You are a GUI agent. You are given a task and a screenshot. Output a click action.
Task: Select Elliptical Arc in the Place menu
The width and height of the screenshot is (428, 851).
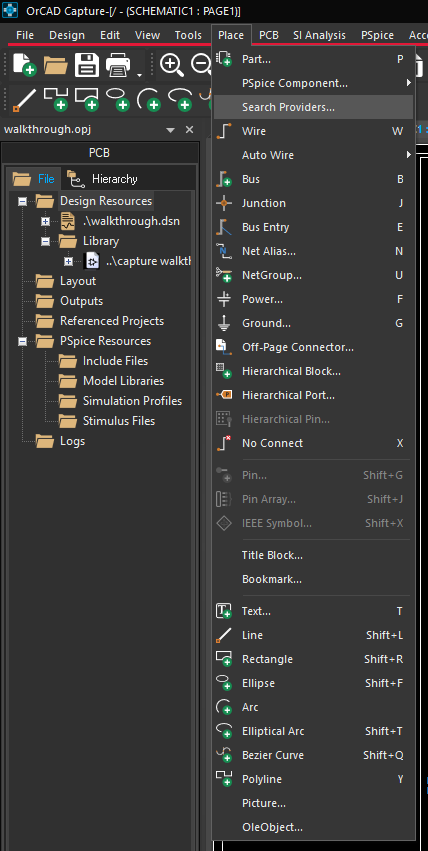coord(314,731)
